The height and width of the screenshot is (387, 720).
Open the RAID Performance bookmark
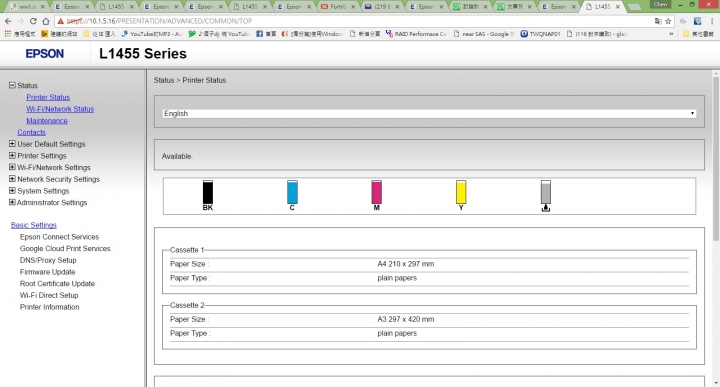tap(416, 34)
